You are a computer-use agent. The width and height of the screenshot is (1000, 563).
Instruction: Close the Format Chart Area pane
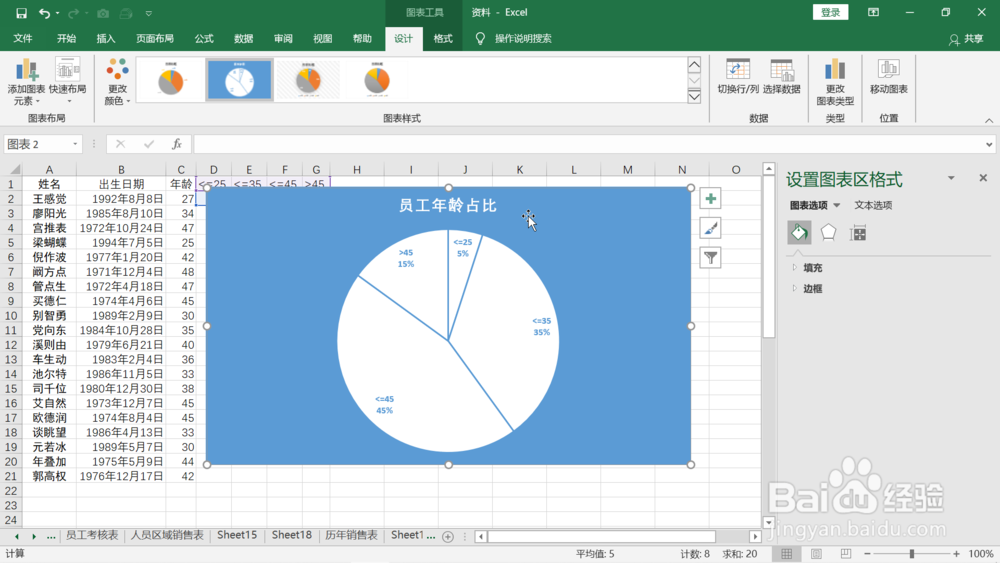[983, 178]
